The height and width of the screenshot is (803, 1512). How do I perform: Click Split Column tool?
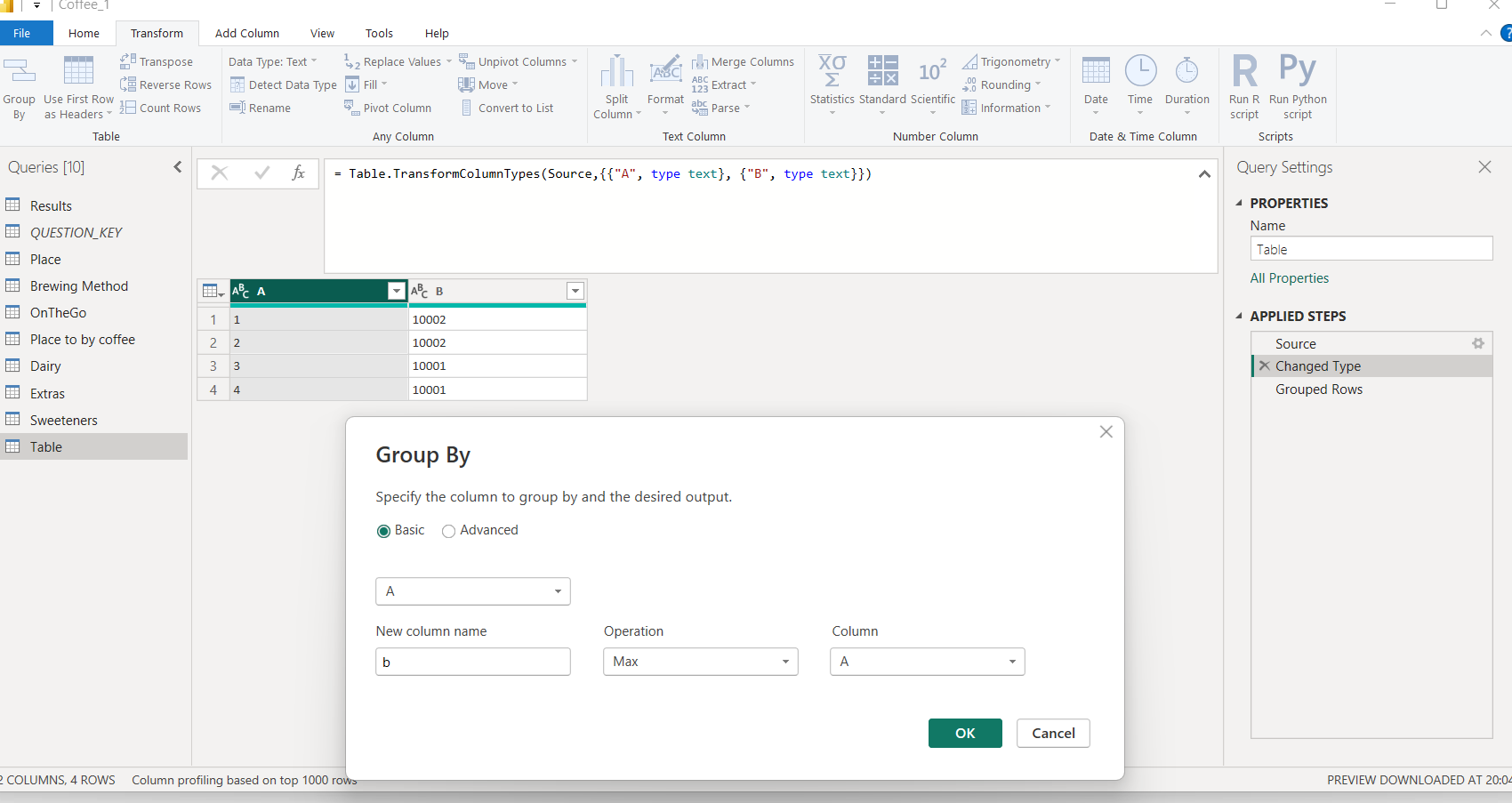coord(616,88)
